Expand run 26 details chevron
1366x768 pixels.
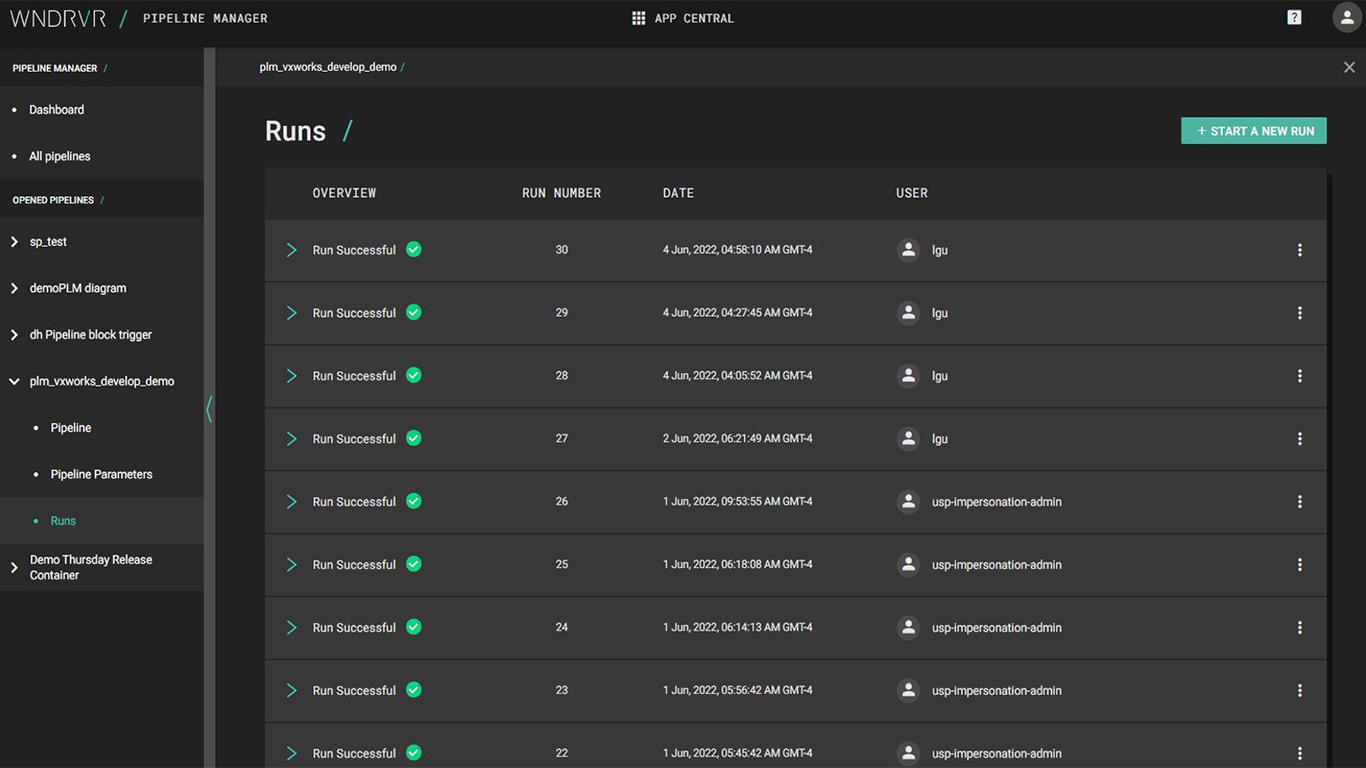point(292,502)
